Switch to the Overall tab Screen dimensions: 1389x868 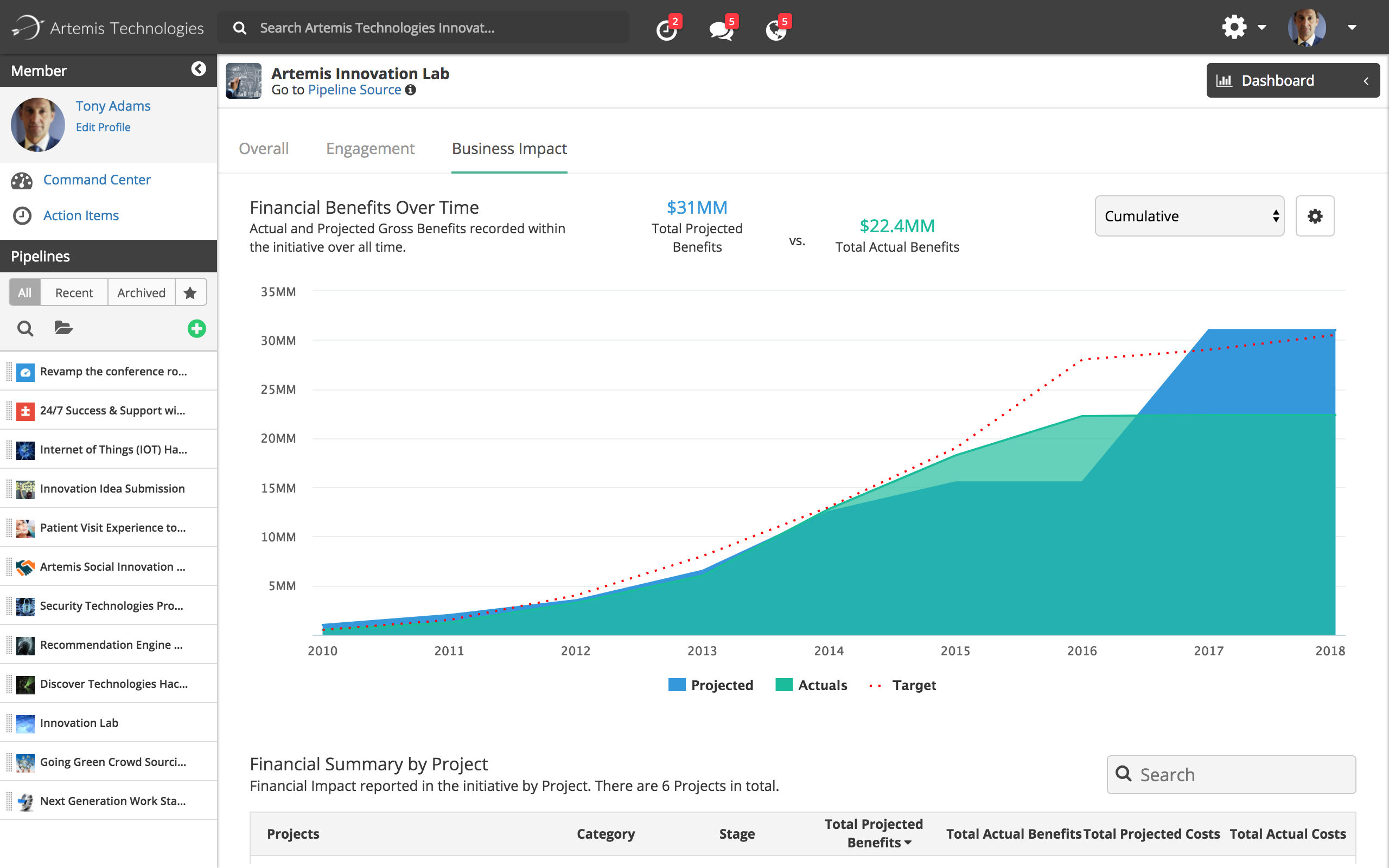[x=264, y=149]
